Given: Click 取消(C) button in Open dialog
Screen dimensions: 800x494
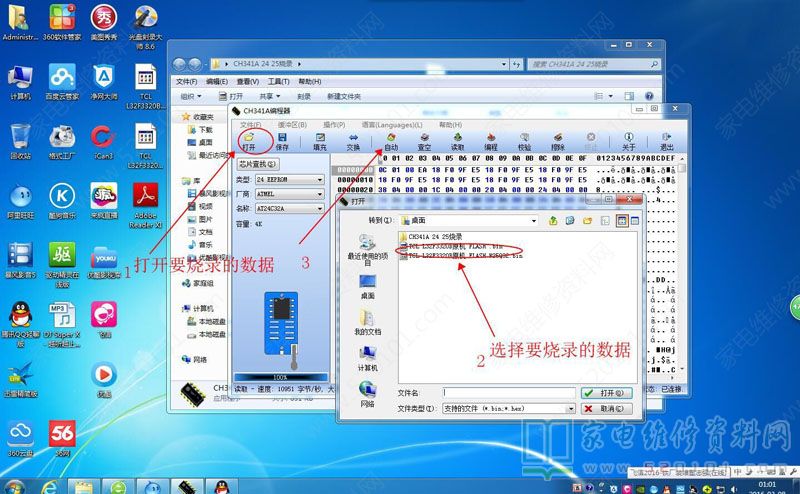Looking at the screenshot, I should pos(607,409).
